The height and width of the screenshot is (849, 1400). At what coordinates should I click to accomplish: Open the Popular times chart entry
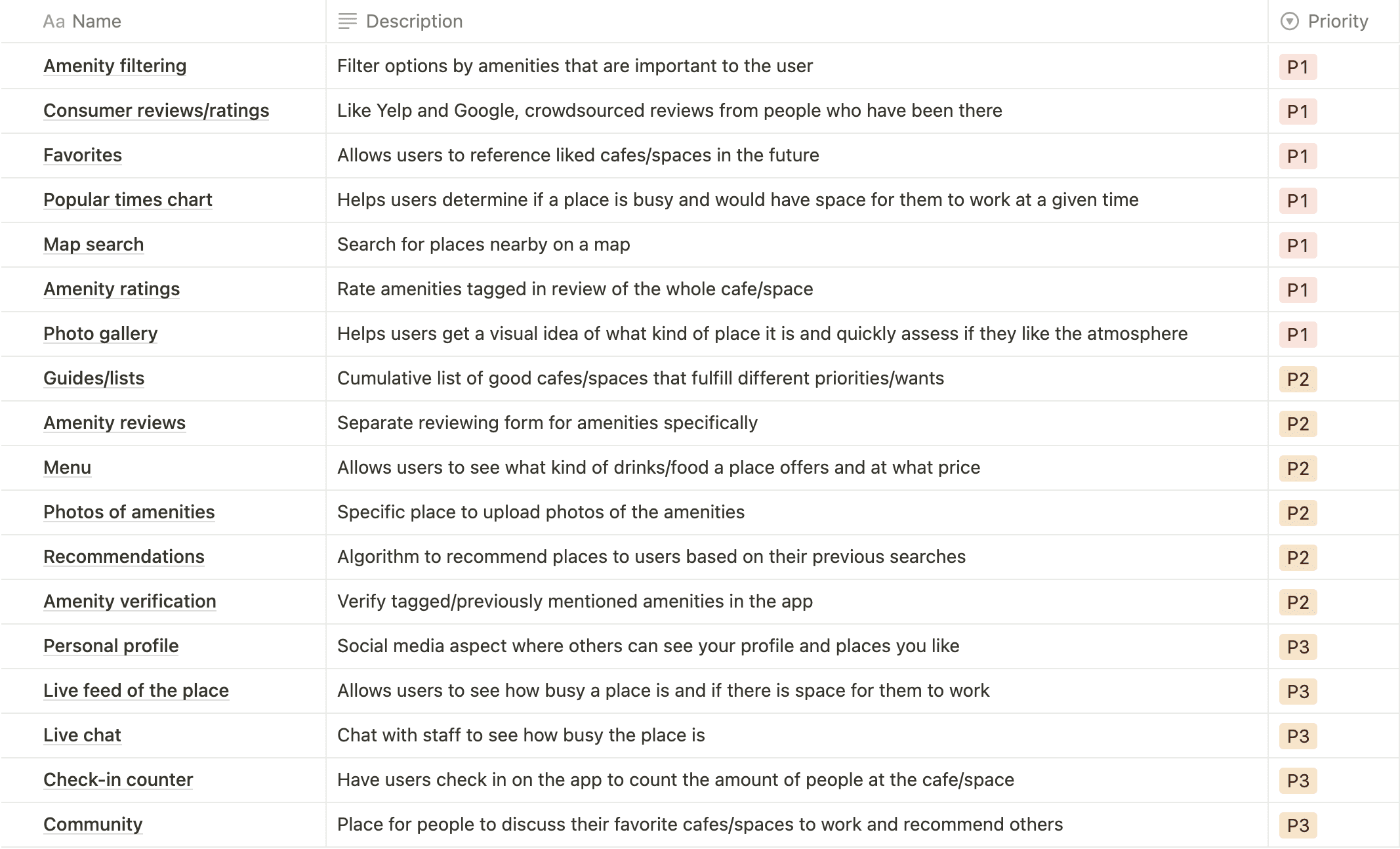pos(128,200)
